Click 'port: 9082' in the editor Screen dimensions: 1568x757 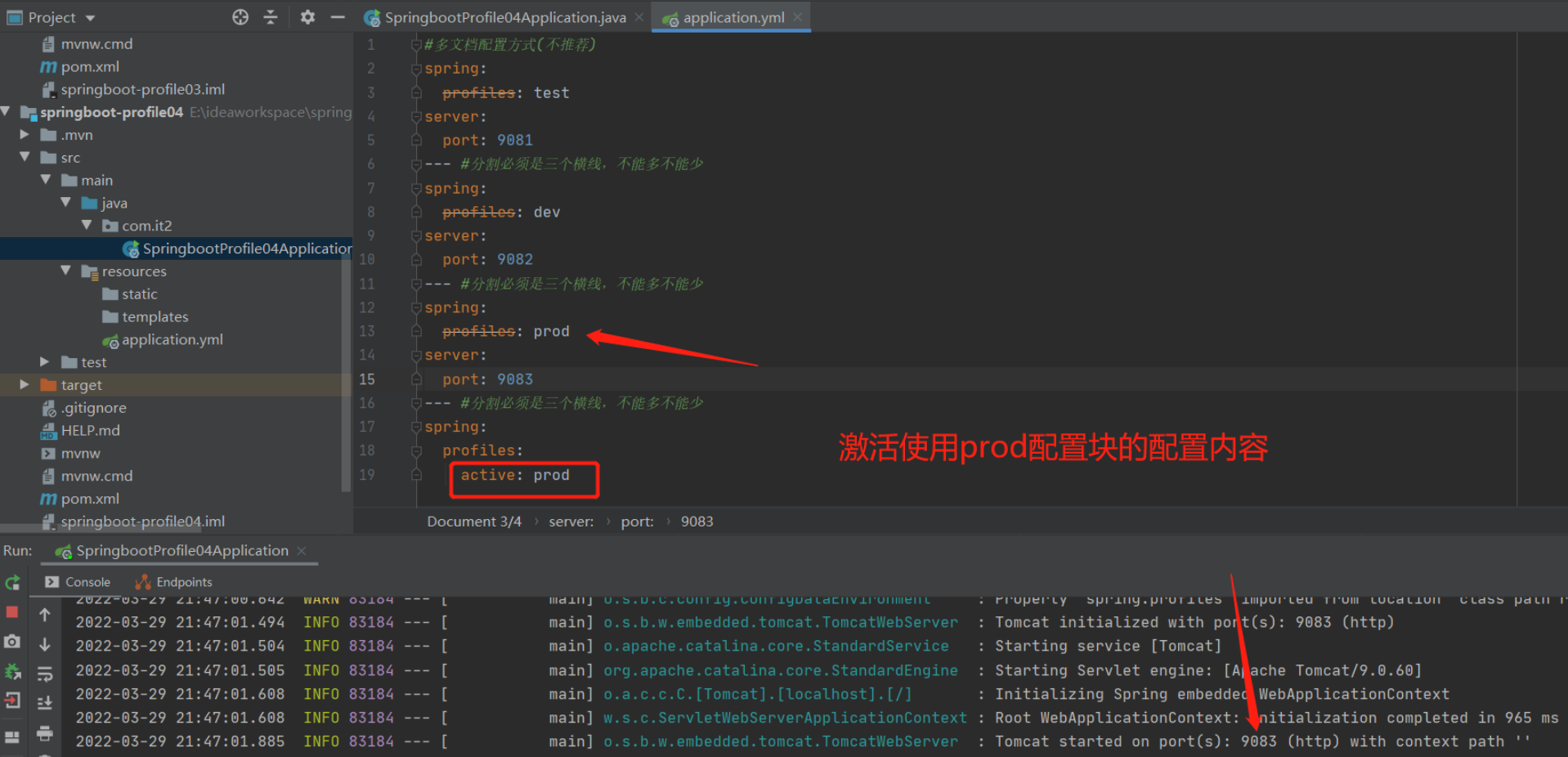pos(488,260)
